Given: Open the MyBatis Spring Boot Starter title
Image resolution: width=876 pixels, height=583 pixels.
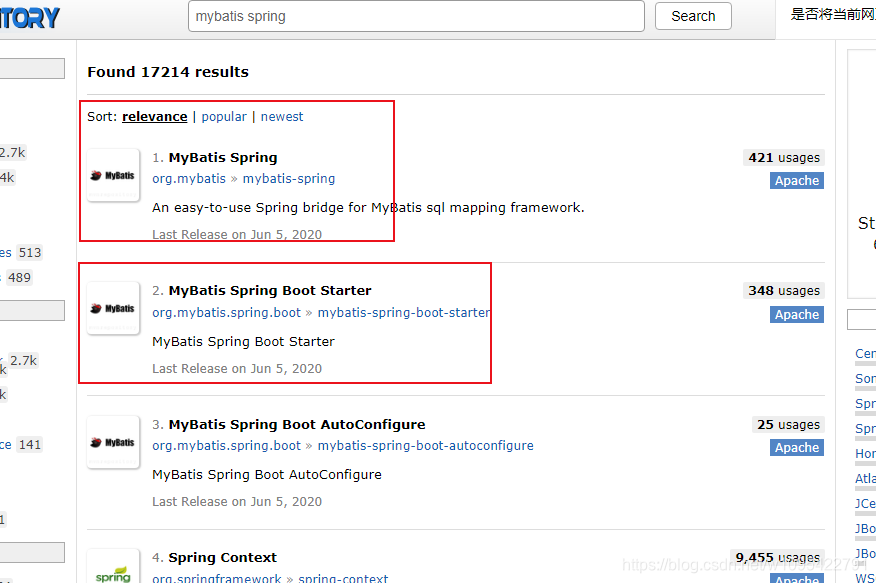Looking at the screenshot, I should [x=270, y=290].
